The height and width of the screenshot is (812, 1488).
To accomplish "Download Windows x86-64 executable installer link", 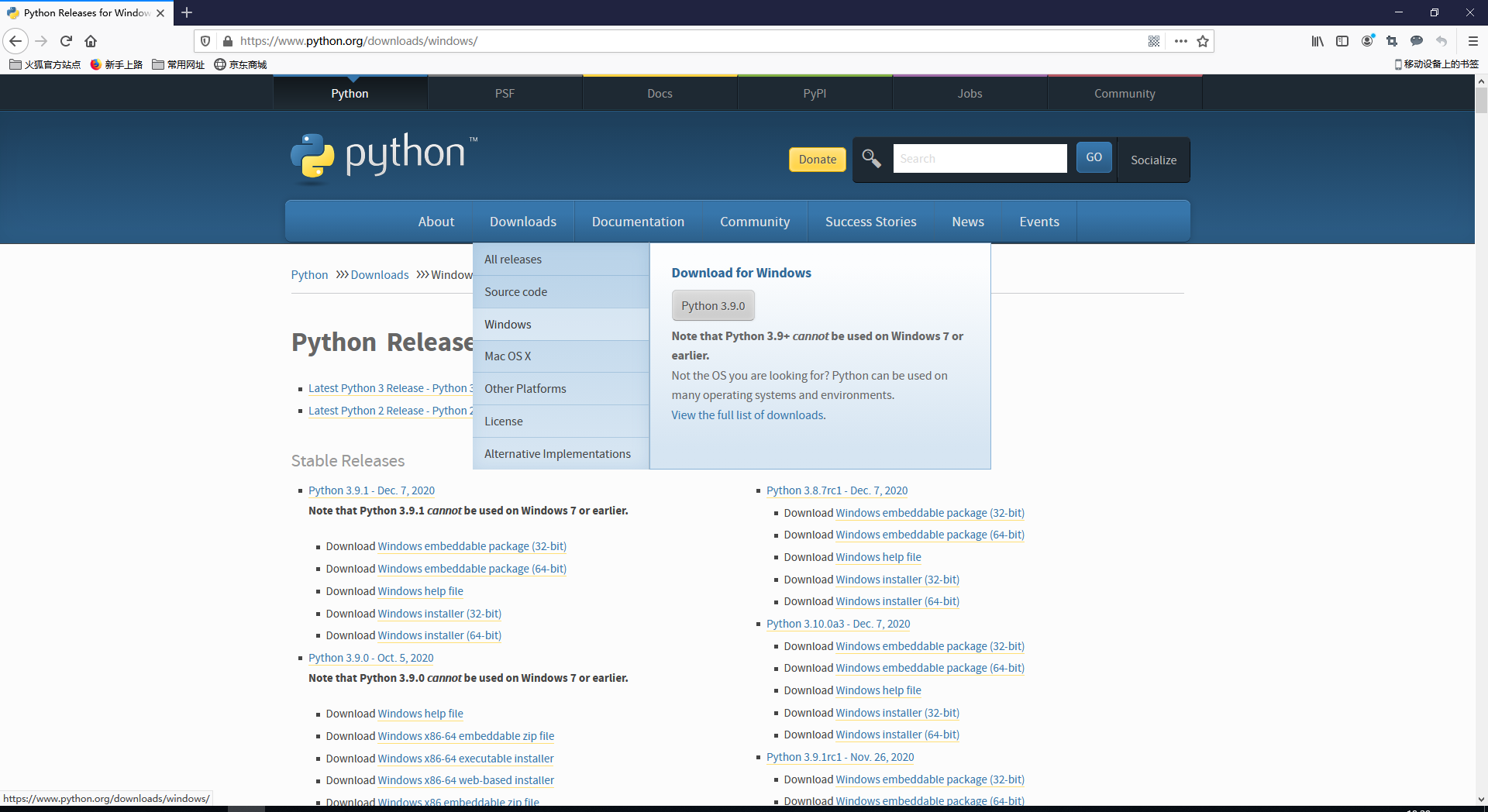I will [x=466, y=759].
